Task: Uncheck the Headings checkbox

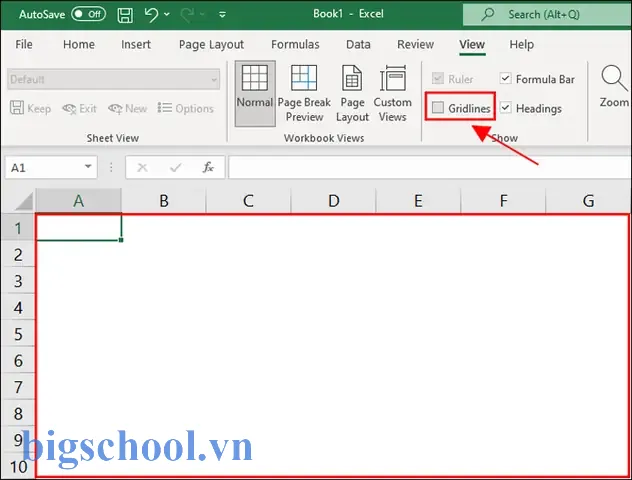Action: click(x=505, y=108)
